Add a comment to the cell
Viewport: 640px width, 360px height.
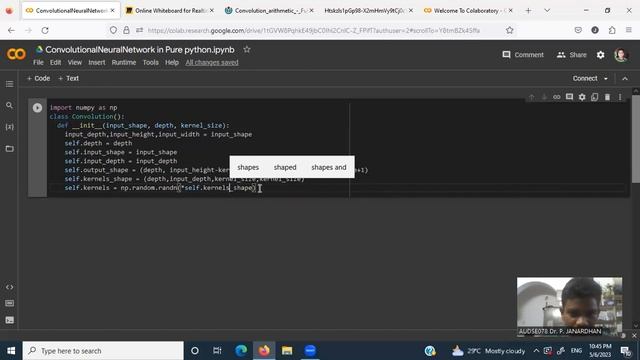coord(569,97)
